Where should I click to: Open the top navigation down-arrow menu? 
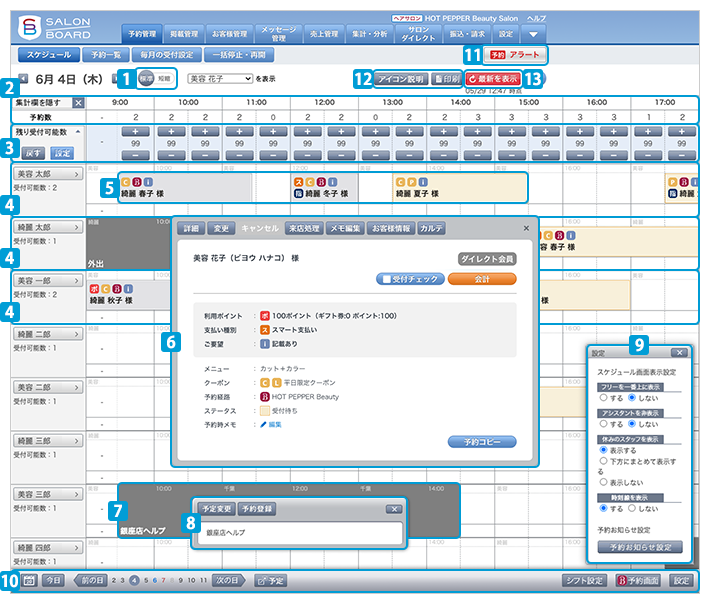[533, 34]
